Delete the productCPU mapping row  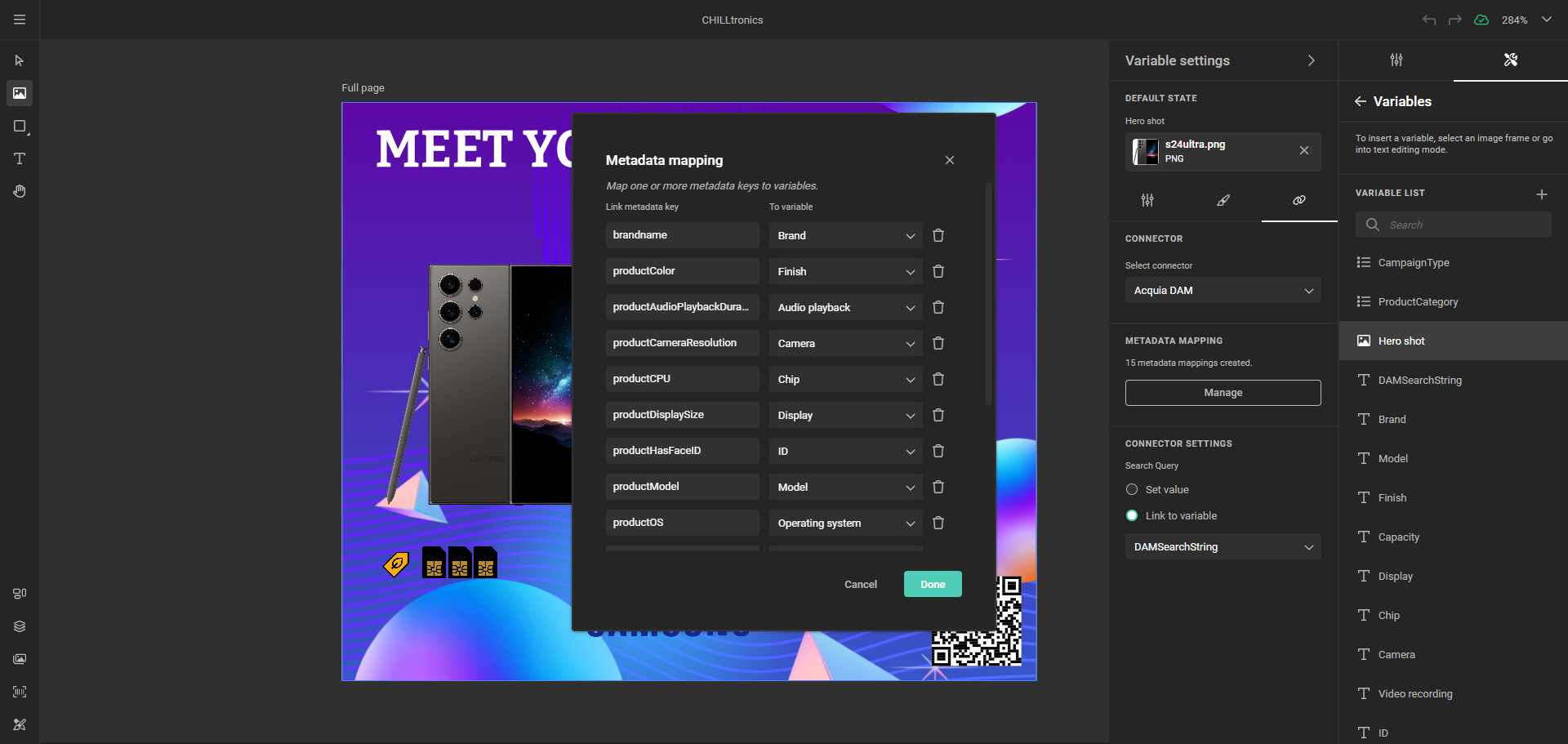(x=938, y=379)
